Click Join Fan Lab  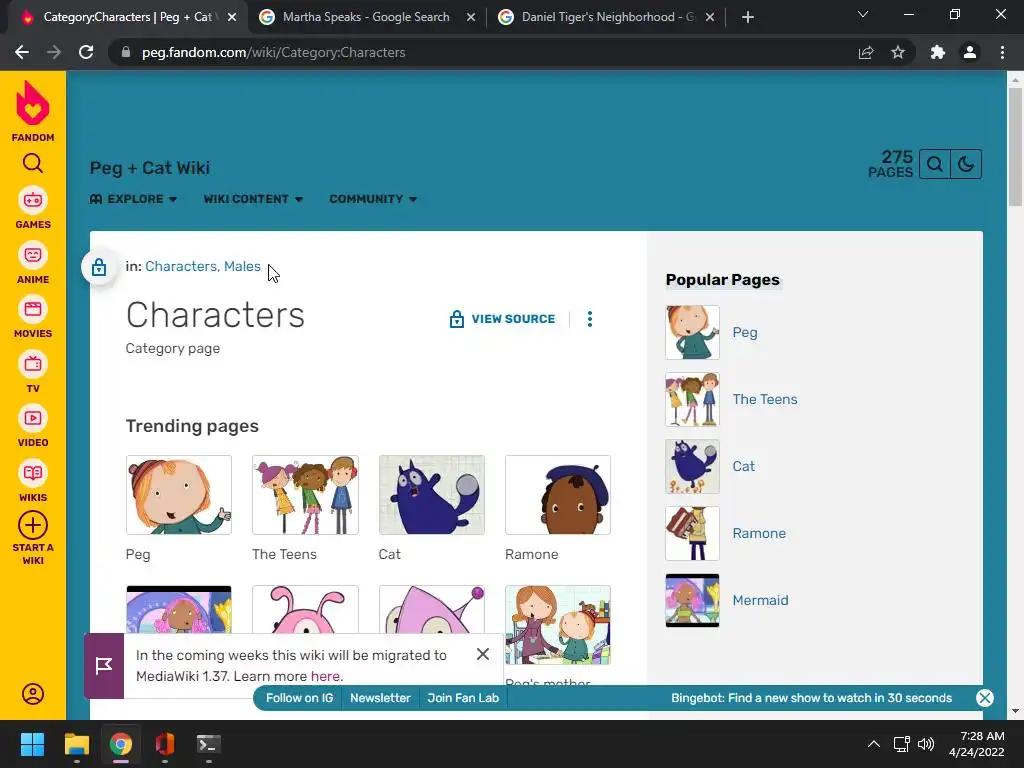(x=463, y=697)
